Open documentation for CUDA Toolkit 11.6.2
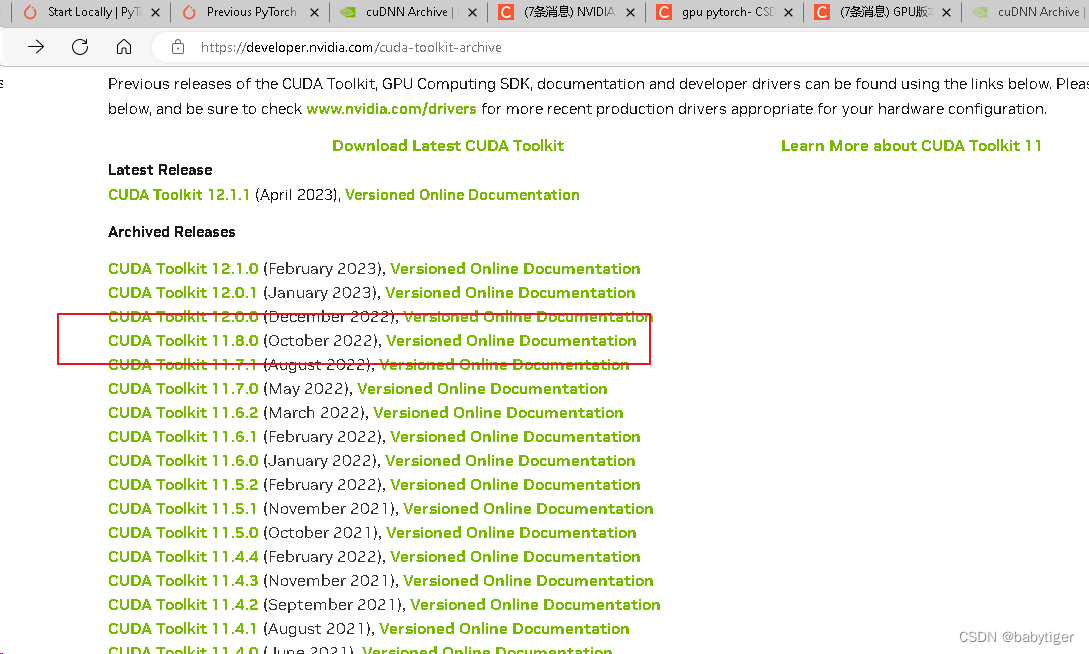 [498, 413]
